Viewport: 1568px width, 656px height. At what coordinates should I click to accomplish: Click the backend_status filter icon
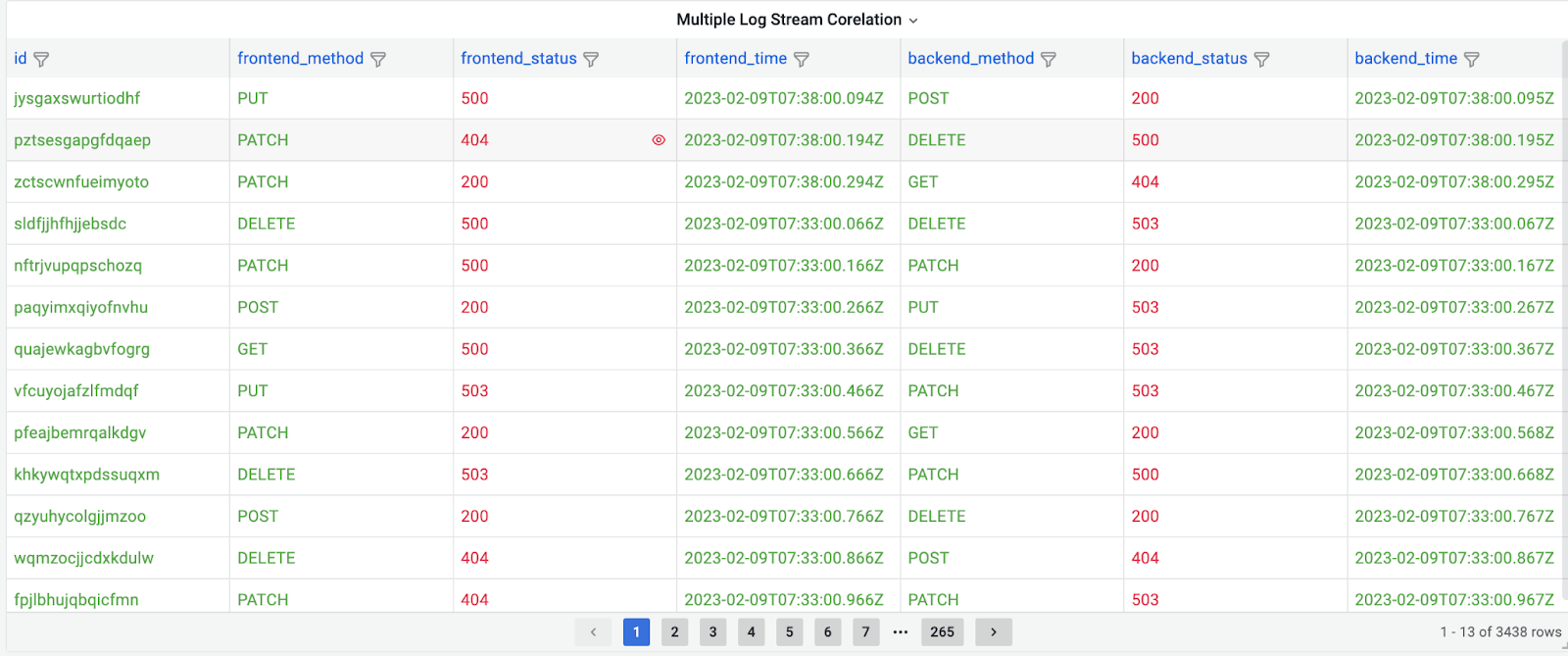1262,60
